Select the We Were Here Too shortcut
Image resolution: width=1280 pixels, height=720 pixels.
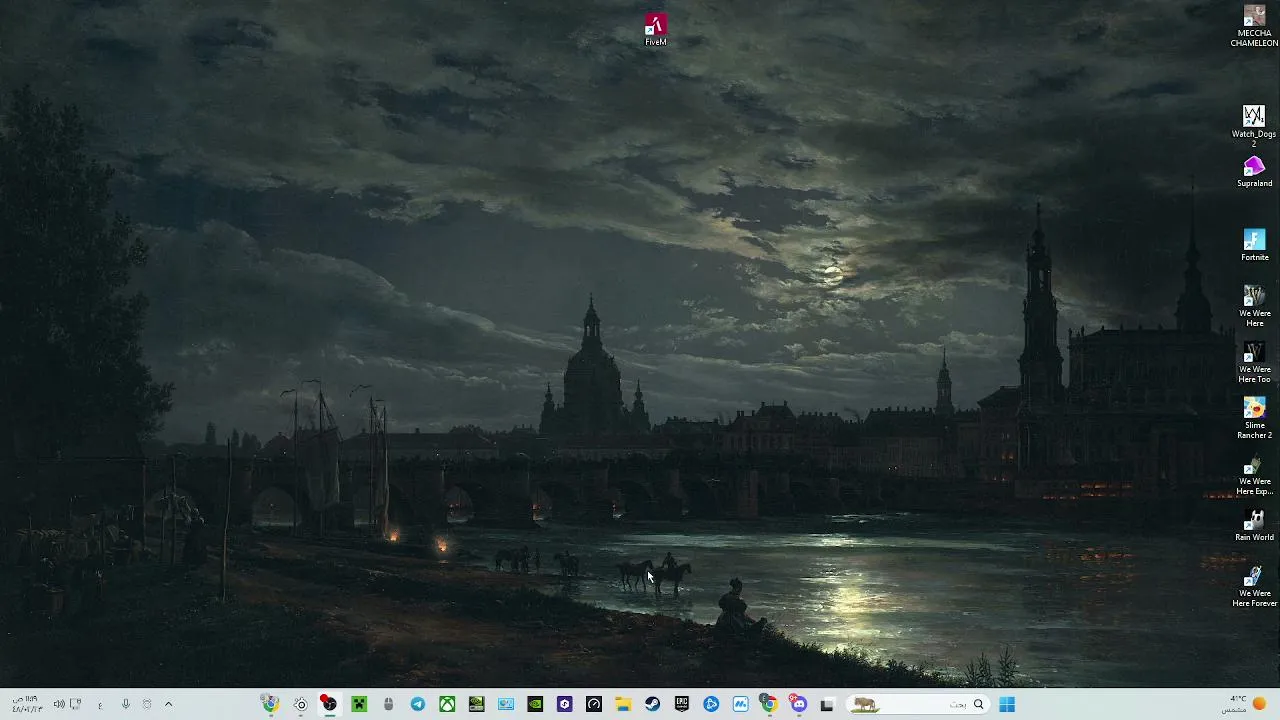click(1254, 362)
